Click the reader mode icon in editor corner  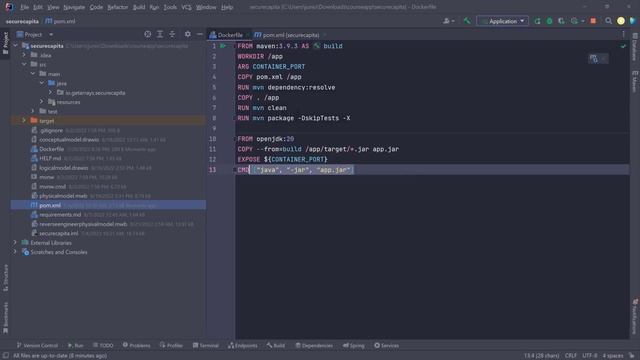point(593,59)
